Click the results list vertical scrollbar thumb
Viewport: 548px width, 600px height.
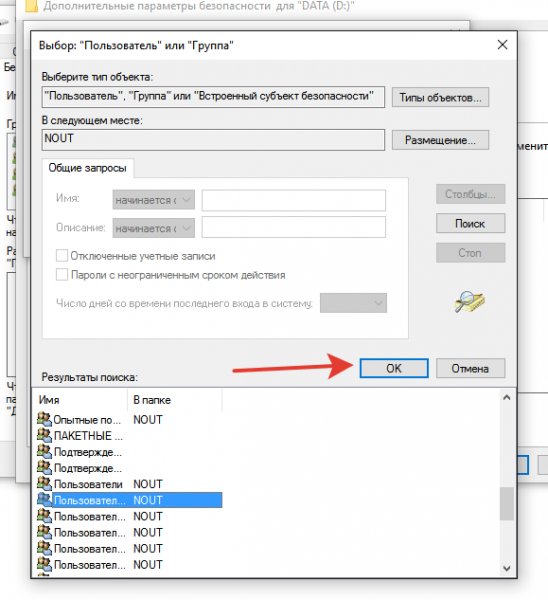[x=507, y=503]
